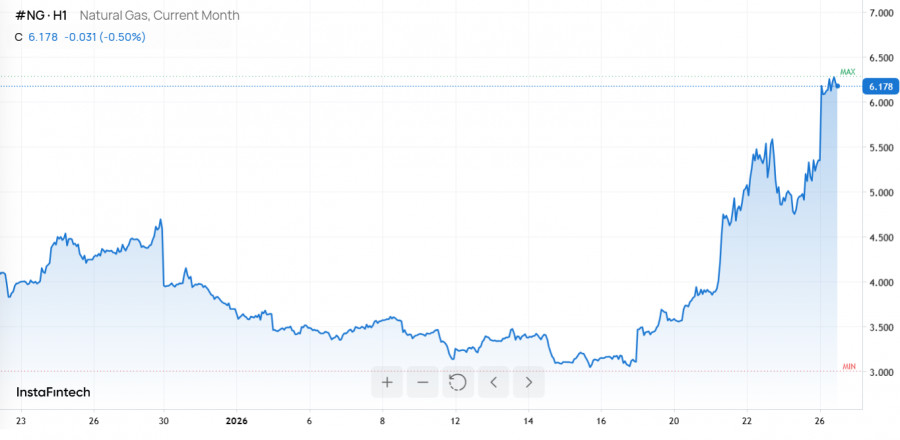
Task: Click the 30 date label on time axis
Action: click(164, 421)
